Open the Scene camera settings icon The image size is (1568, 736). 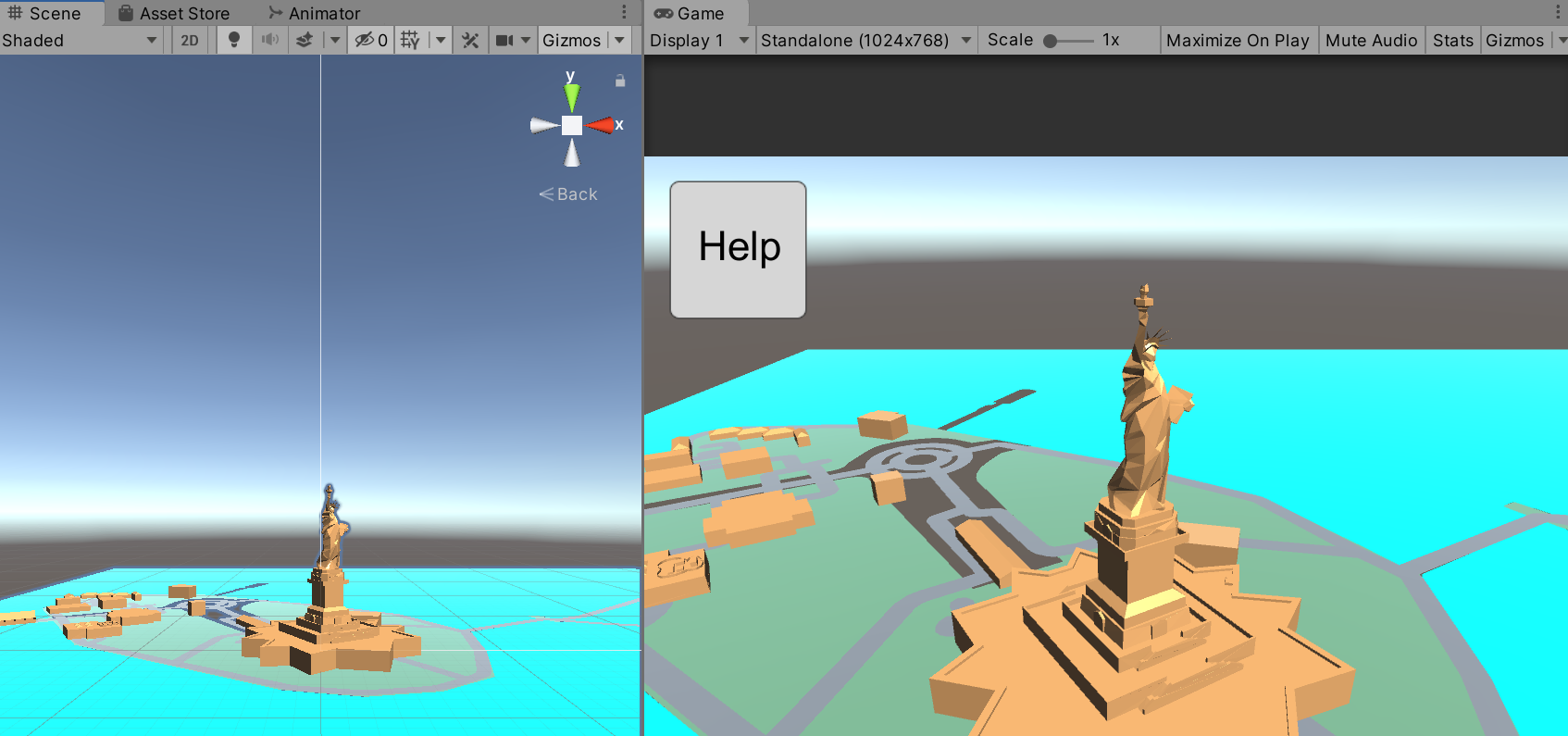[x=504, y=40]
